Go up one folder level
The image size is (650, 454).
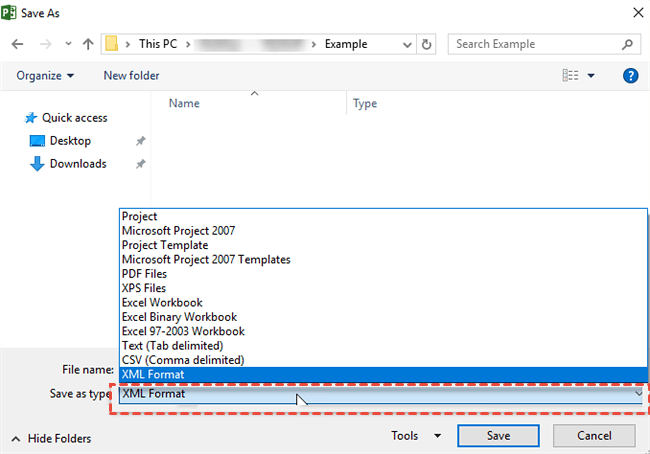point(88,44)
